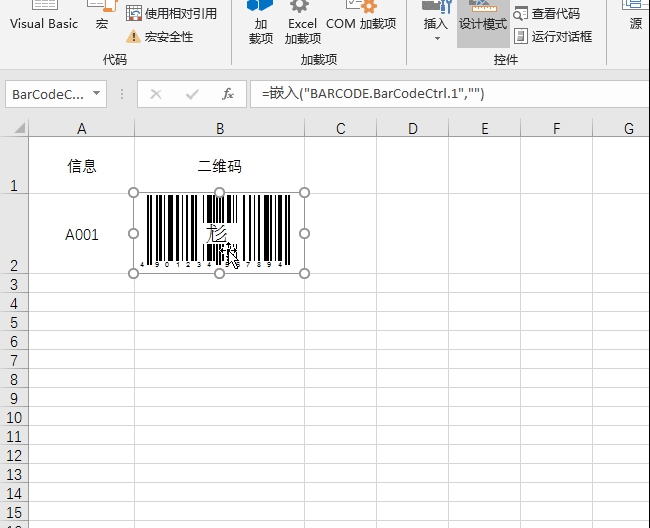Click the Name Box showing BarCodeC...
Screen dimensions: 650x528
pyautogui.click(x=48, y=94)
